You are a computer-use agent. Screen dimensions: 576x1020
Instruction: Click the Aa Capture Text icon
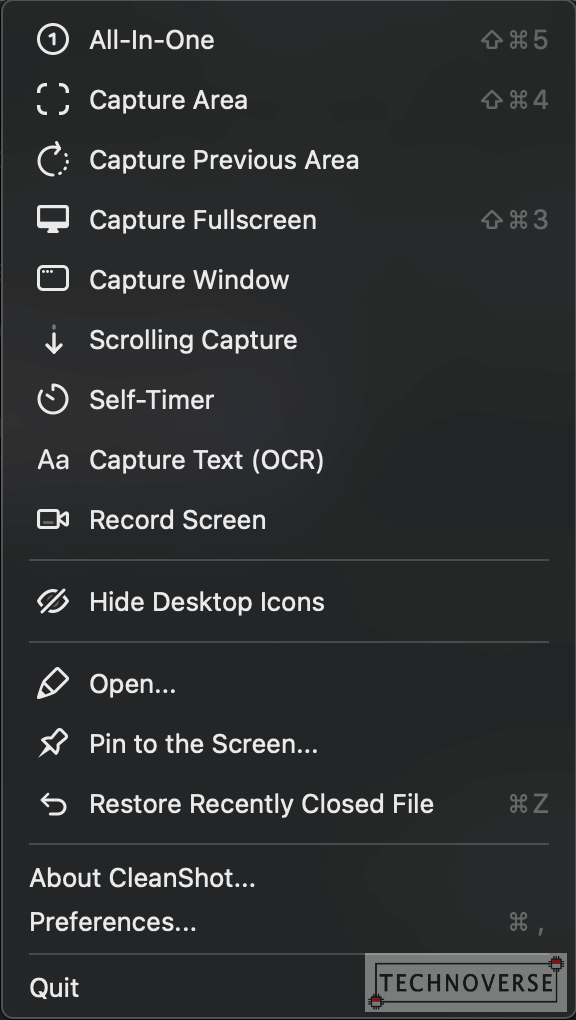coord(53,460)
